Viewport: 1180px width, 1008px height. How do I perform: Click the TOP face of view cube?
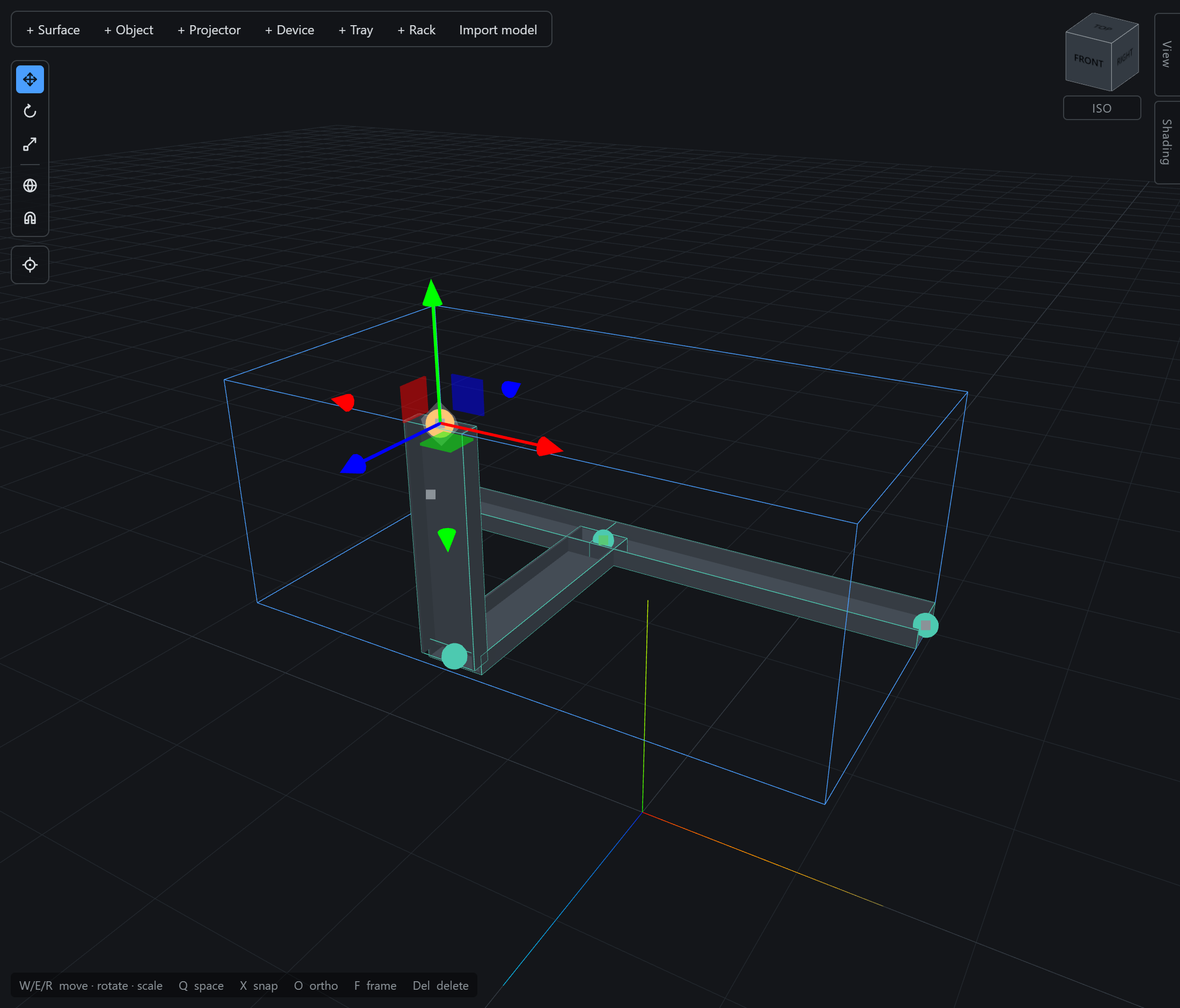1103,27
